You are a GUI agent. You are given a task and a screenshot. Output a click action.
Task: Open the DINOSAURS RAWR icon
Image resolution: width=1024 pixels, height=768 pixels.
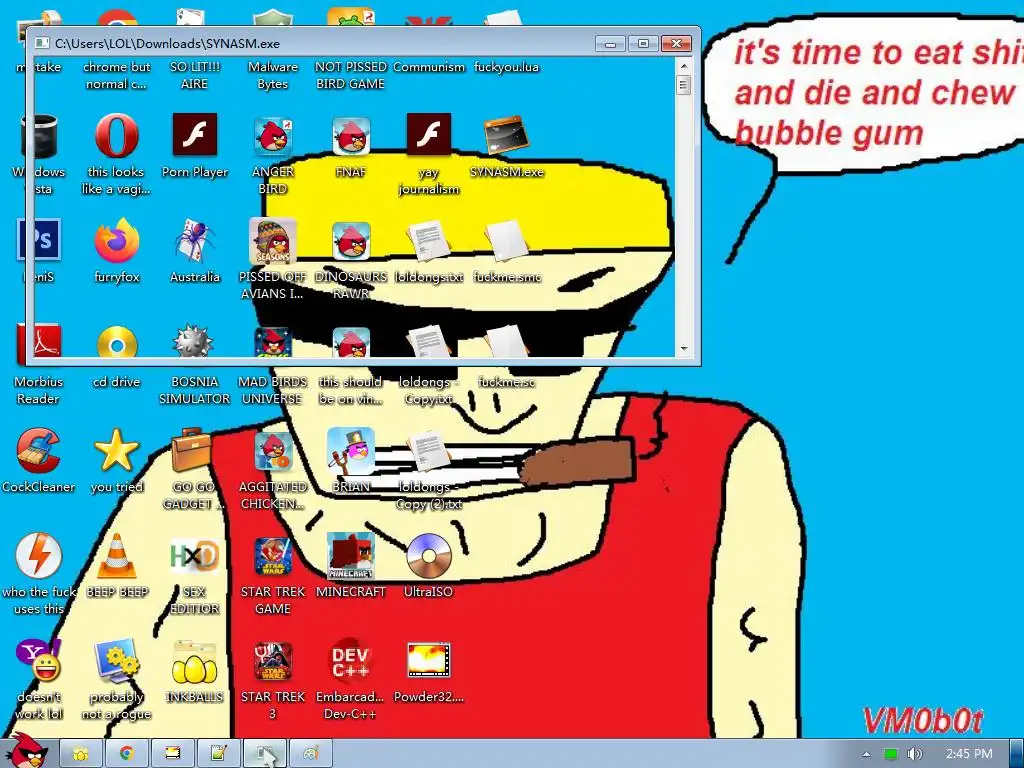tap(351, 241)
